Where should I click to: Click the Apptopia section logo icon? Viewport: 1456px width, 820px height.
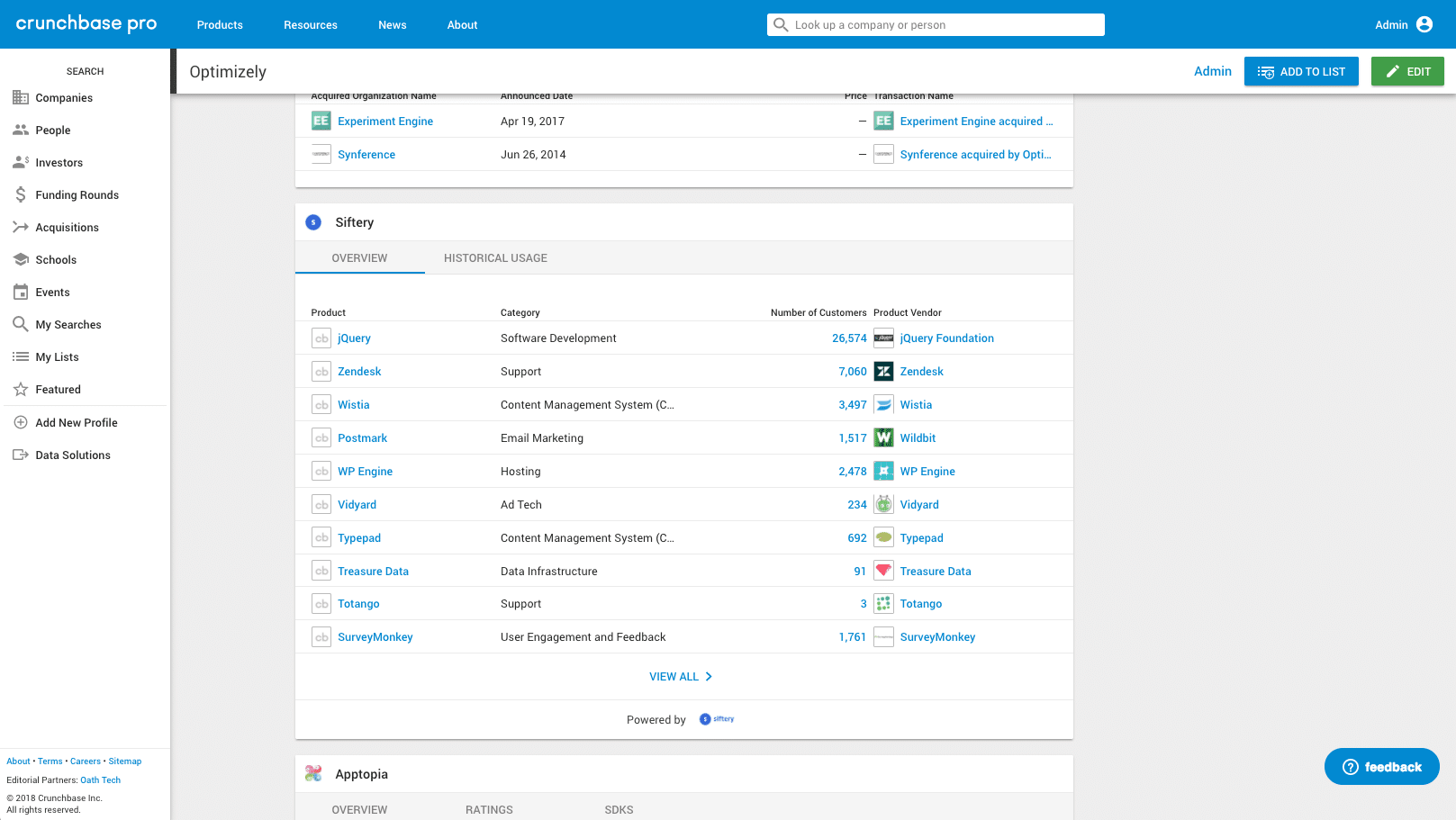[x=313, y=773]
